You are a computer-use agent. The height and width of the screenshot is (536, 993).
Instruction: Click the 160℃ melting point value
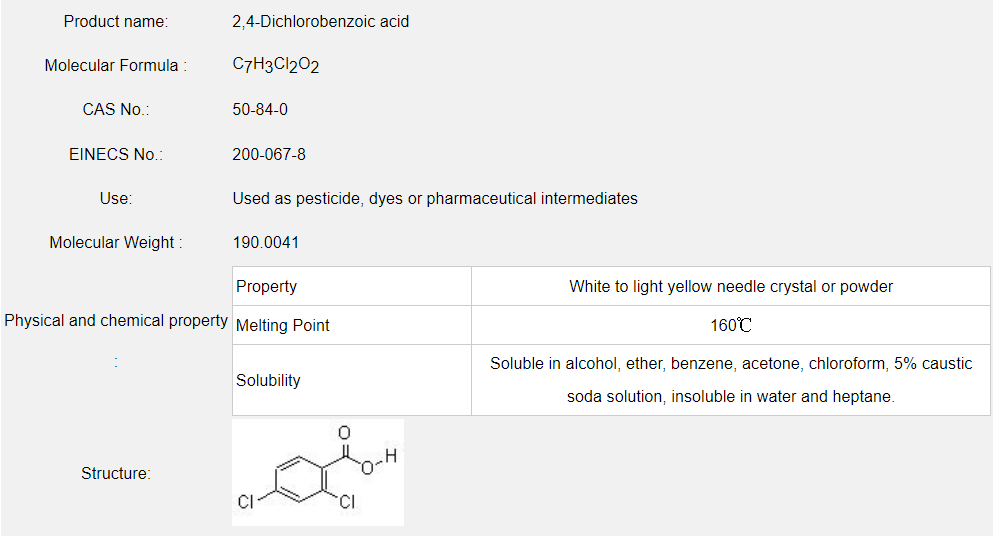[731, 325]
